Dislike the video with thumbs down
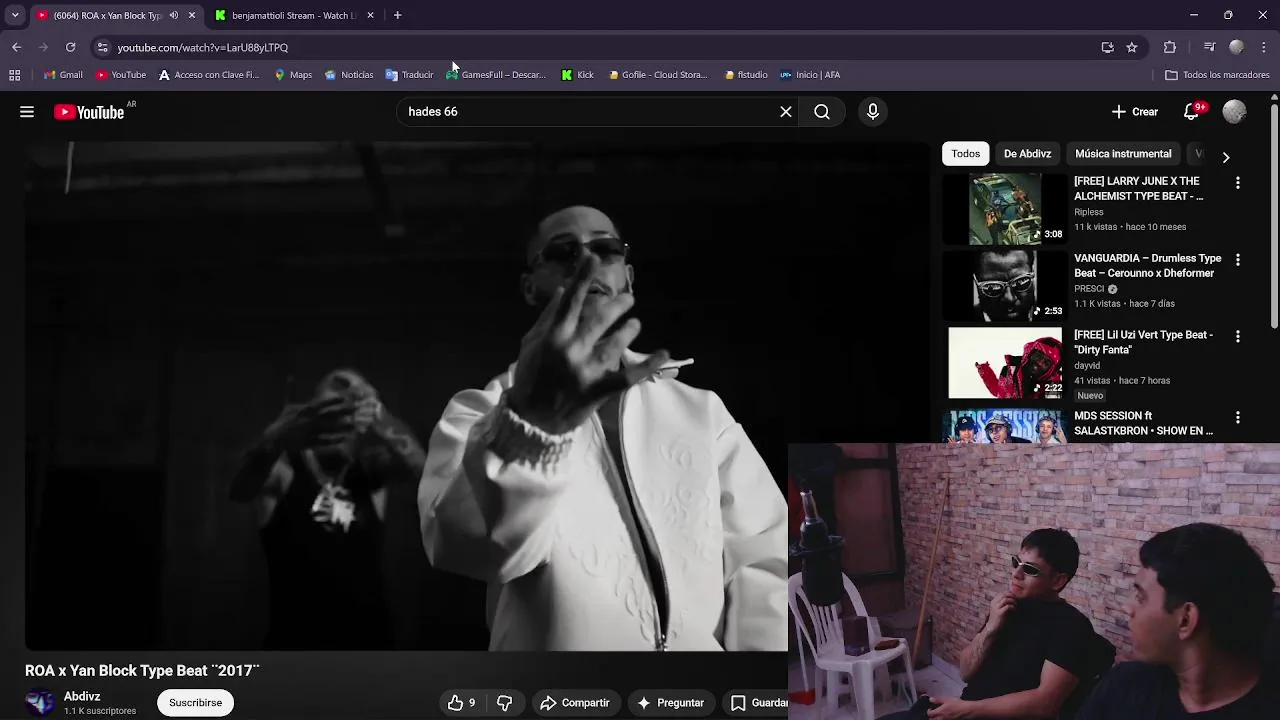The image size is (1280, 720). [505, 703]
